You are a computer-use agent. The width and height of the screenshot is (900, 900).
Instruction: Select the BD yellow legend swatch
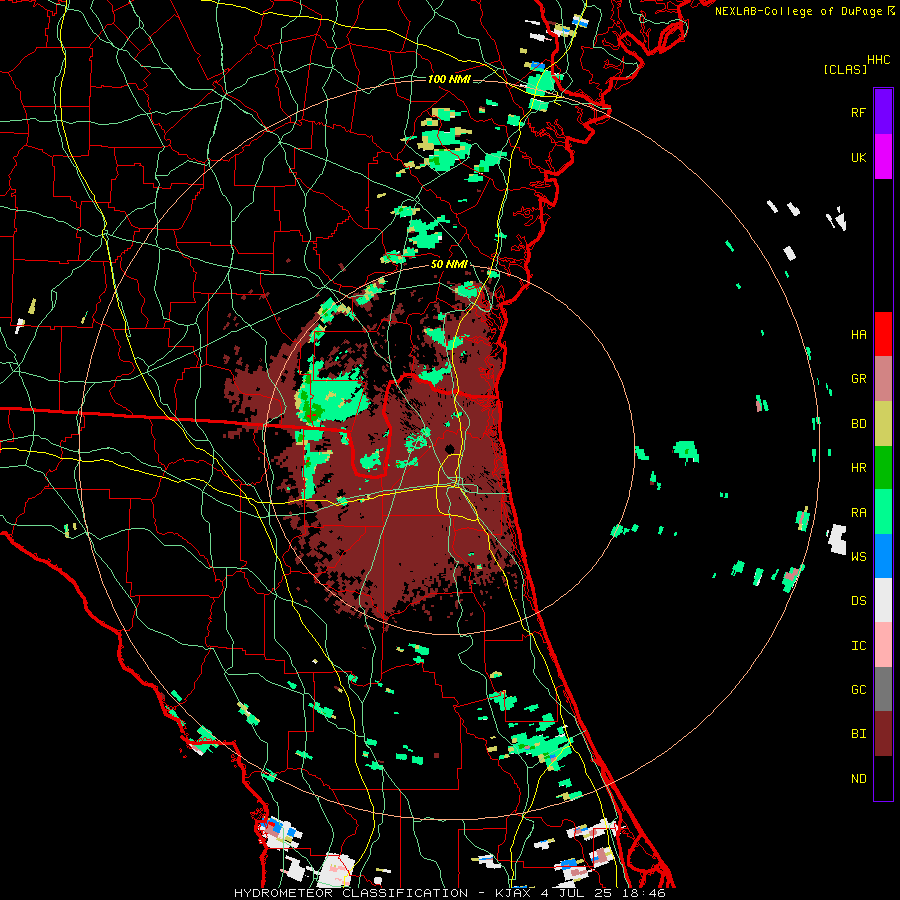point(883,423)
